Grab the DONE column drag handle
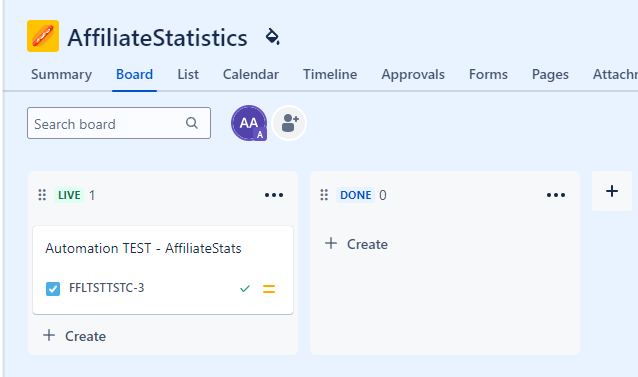The height and width of the screenshot is (377, 638). [x=324, y=195]
